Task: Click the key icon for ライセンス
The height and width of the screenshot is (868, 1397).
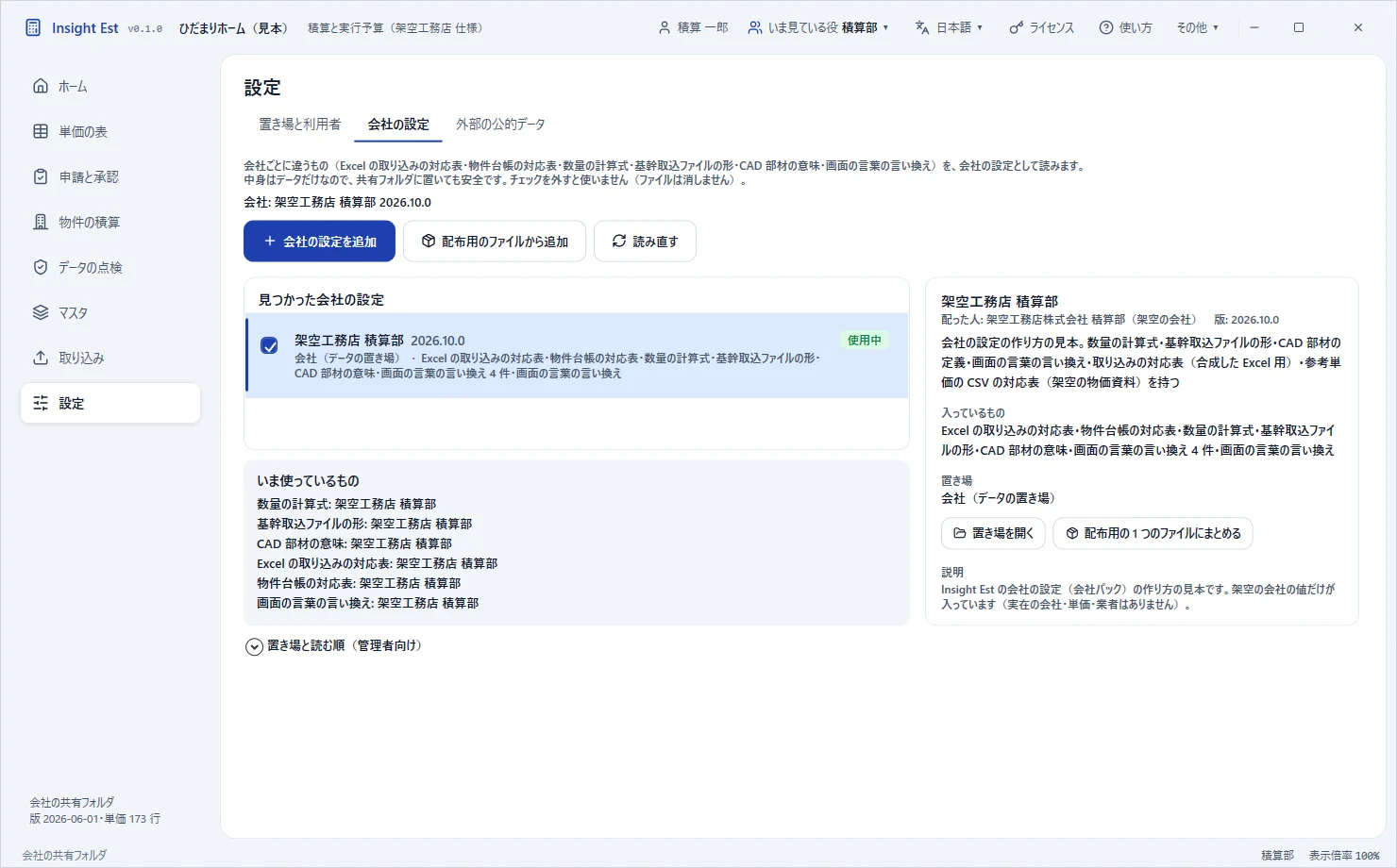Action: [1016, 27]
